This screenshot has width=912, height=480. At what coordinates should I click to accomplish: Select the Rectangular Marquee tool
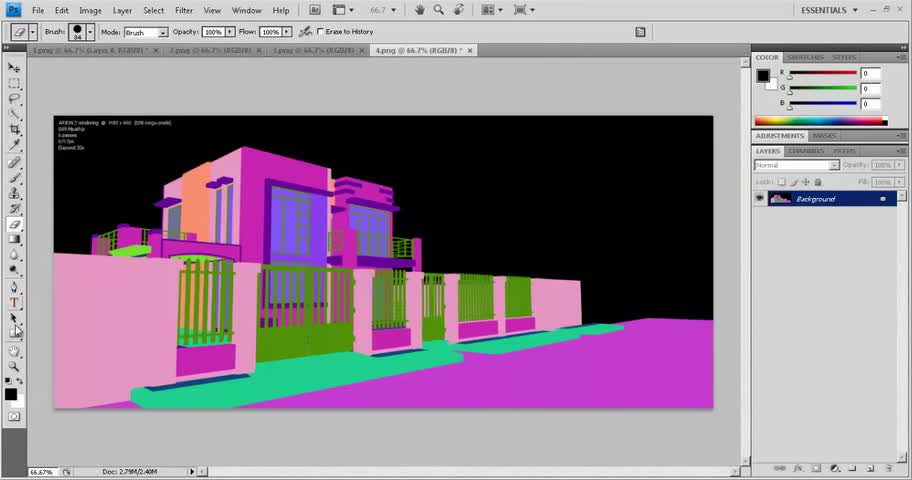14,84
